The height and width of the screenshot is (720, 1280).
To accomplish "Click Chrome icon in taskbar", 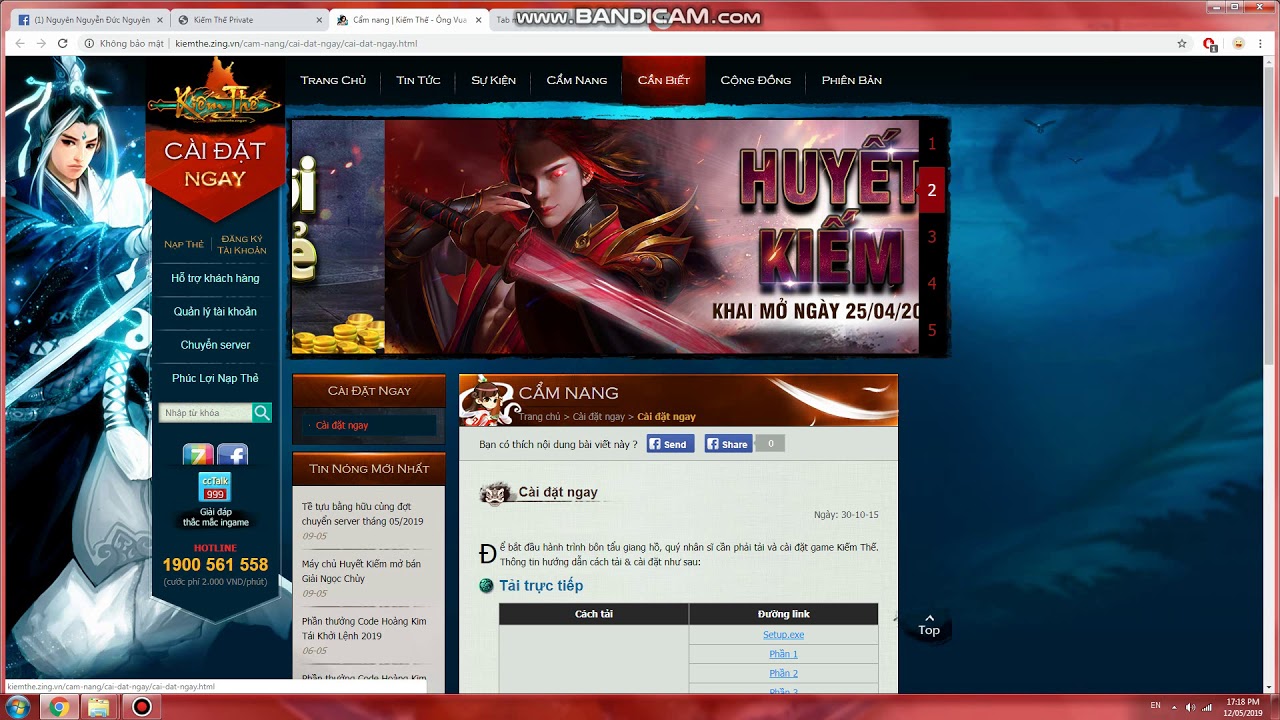I will click(x=59, y=707).
